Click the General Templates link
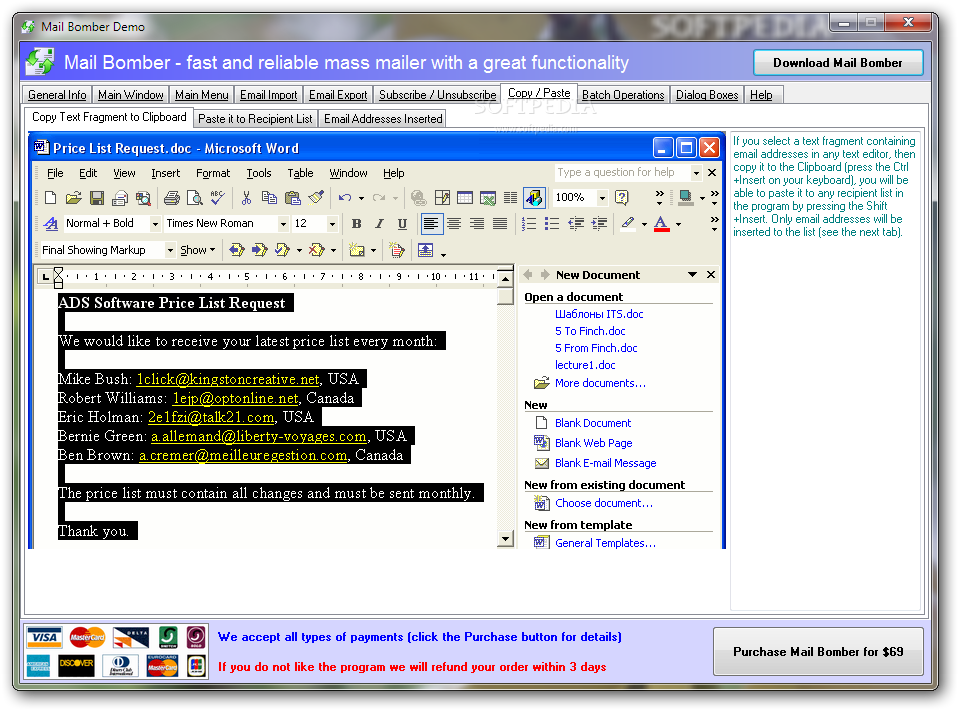Image resolution: width=959 pixels, height=711 pixels. pos(605,543)
